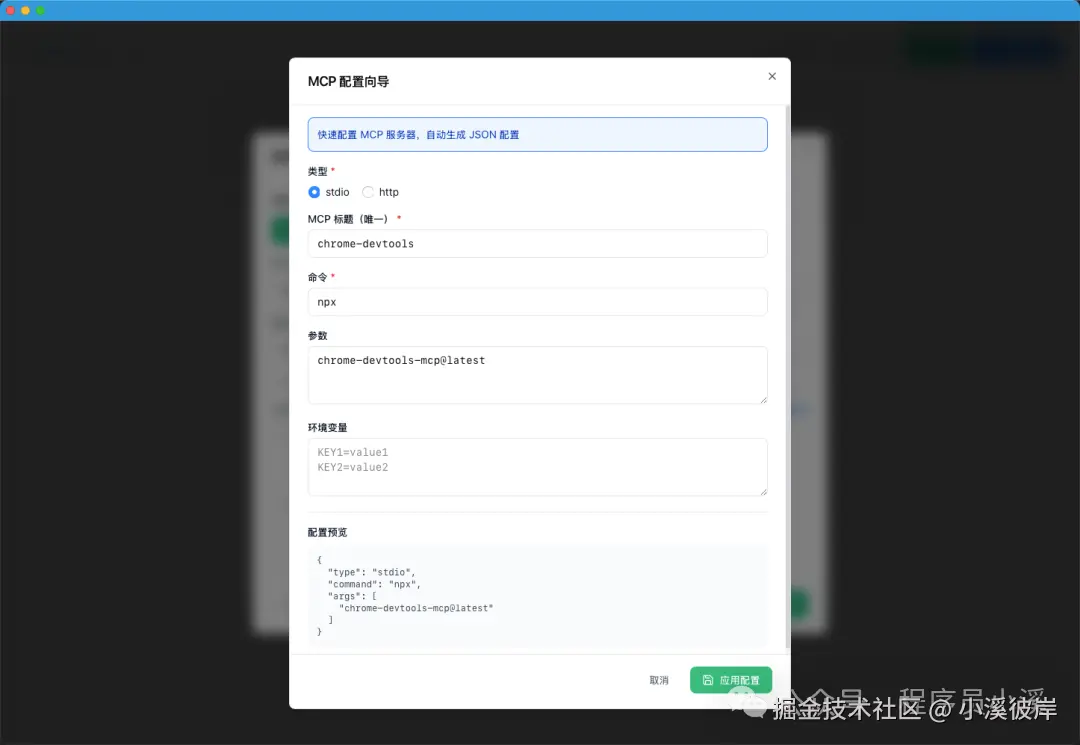Click the resize handle of the 参数 textarea
The height and width of the screenshot is (745, 1080).
click(763, 400)
